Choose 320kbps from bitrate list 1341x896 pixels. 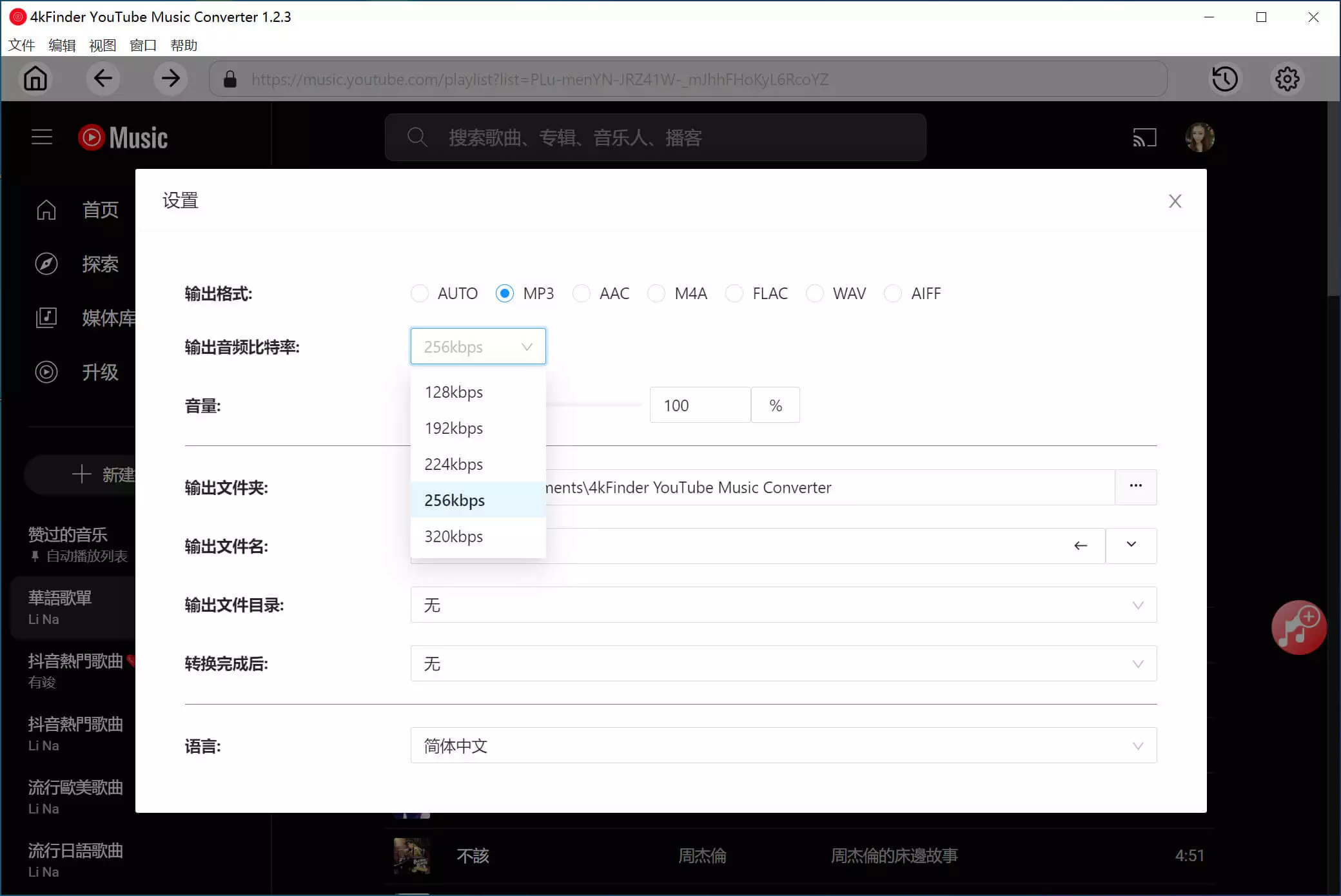click(x=478, y=536)
